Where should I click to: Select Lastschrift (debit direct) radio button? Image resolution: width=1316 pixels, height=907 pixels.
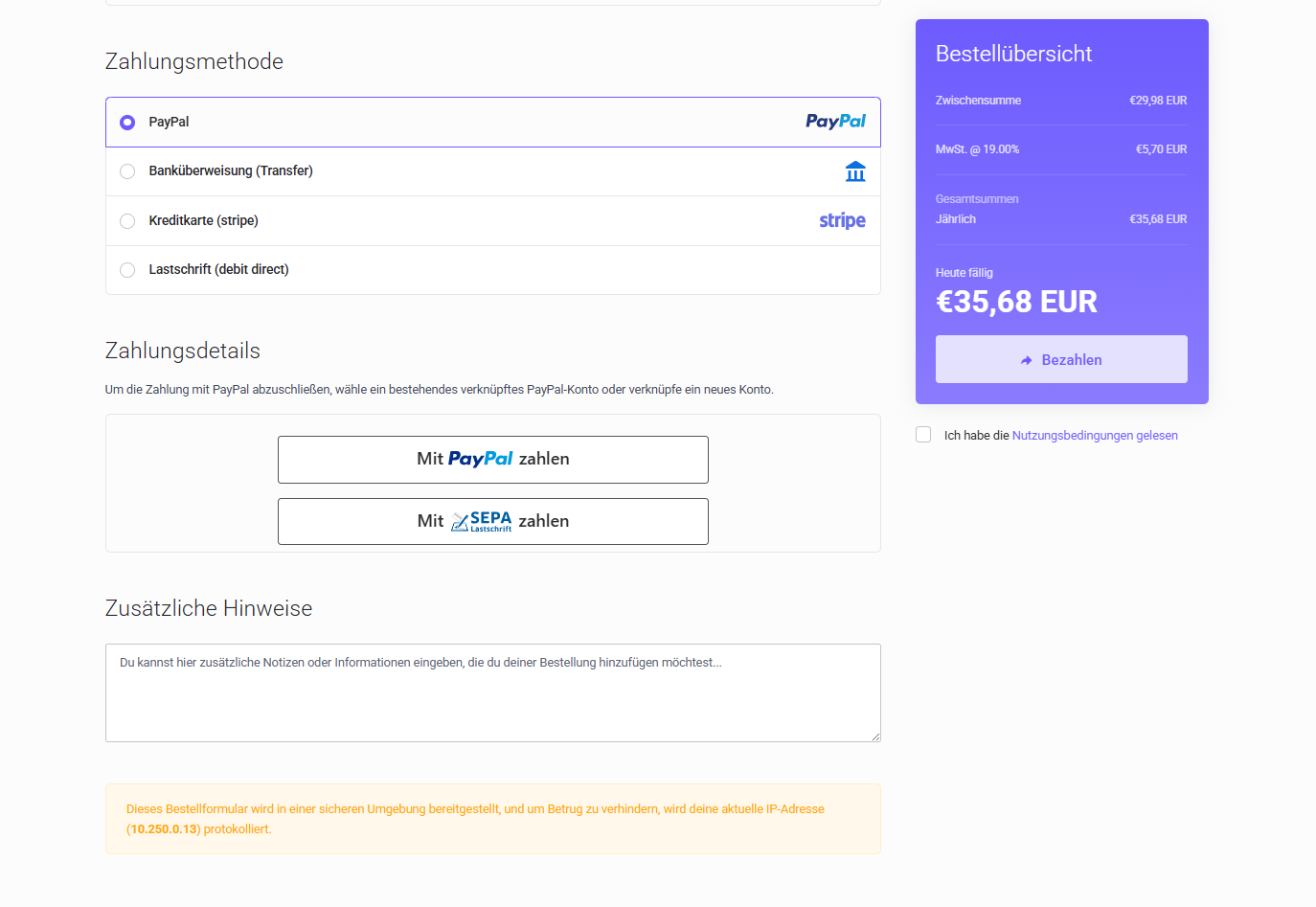pyautogui.click(x=127, y=270)
